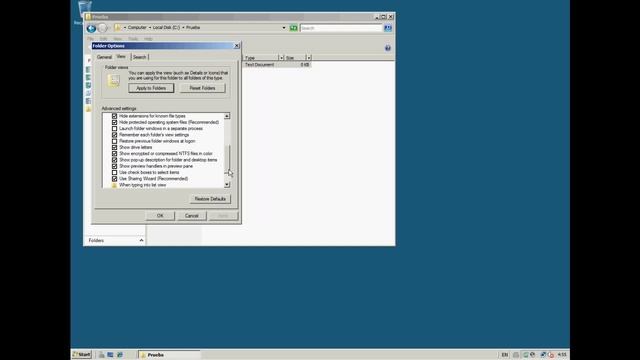Toggle Show encrypted or compressed NTFS files in color
Screen dimensions: 640x360
(114, 153)
